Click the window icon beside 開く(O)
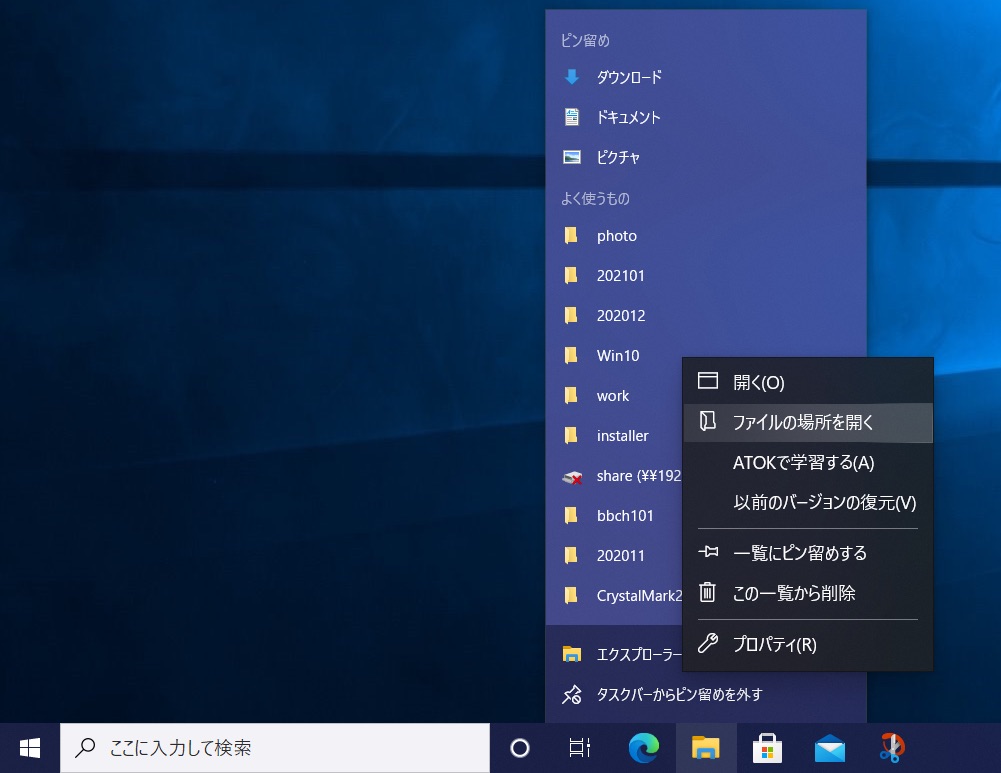The height and width of the screenshot is (773, 1001). coord(708,380)
